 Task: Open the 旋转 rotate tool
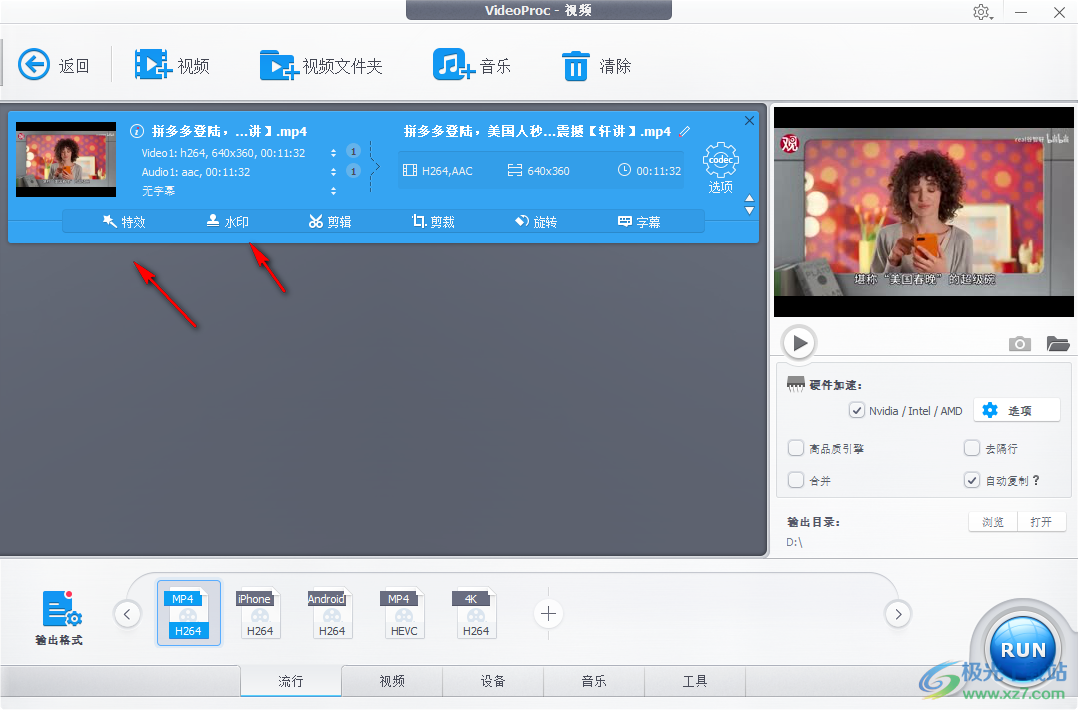click(536, 221)
